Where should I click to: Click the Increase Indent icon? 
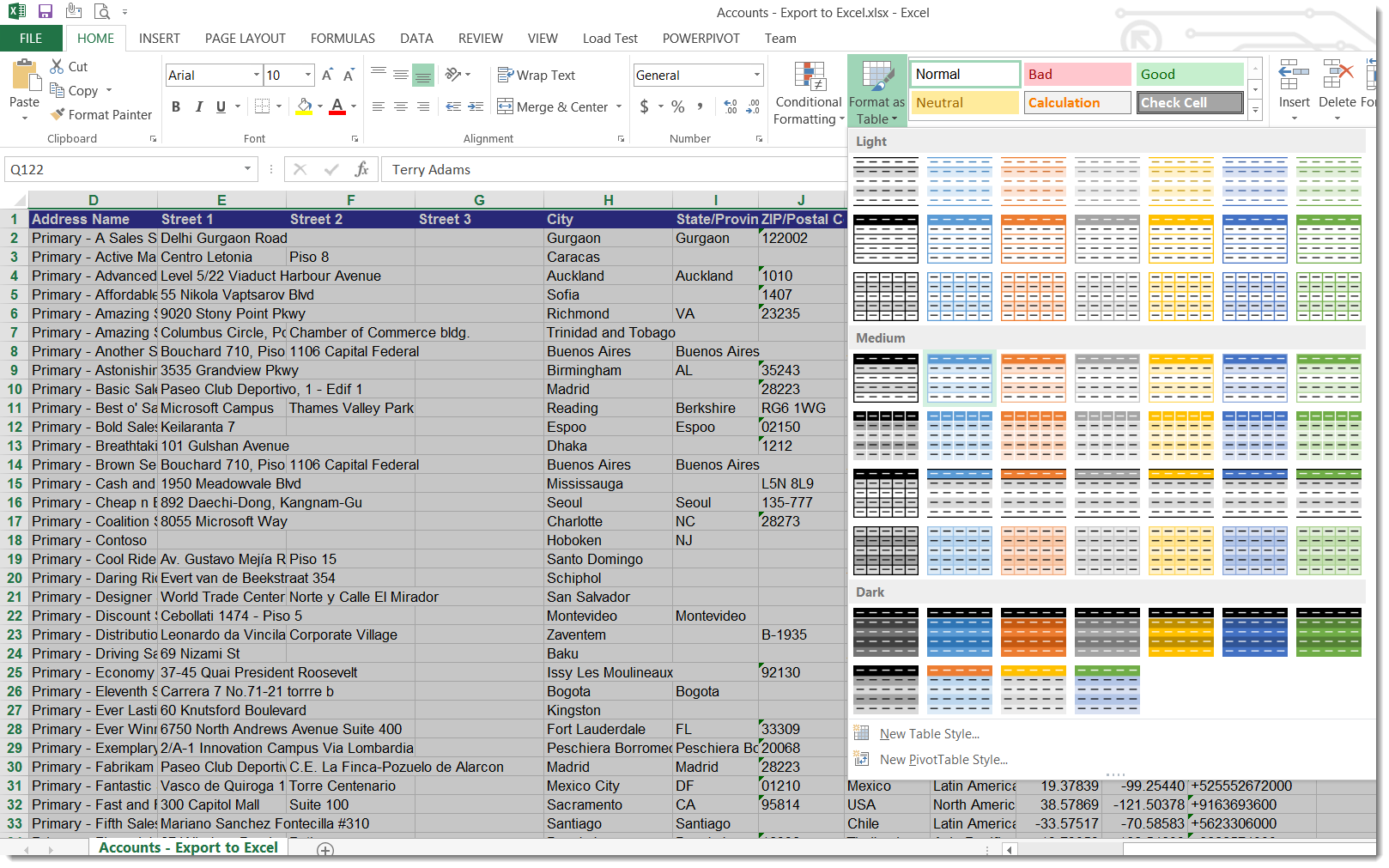point(476,106)
